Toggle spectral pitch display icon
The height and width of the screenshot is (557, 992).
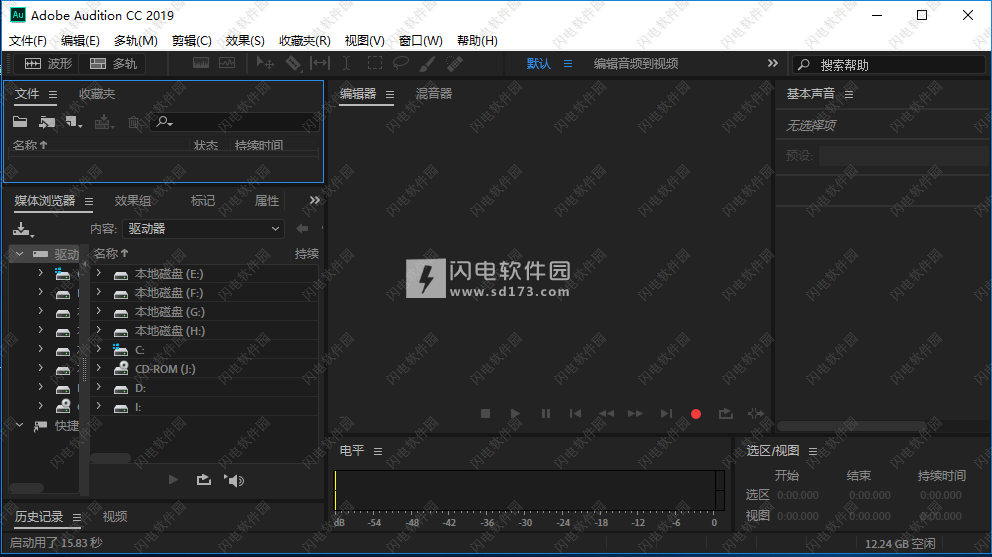227,63
